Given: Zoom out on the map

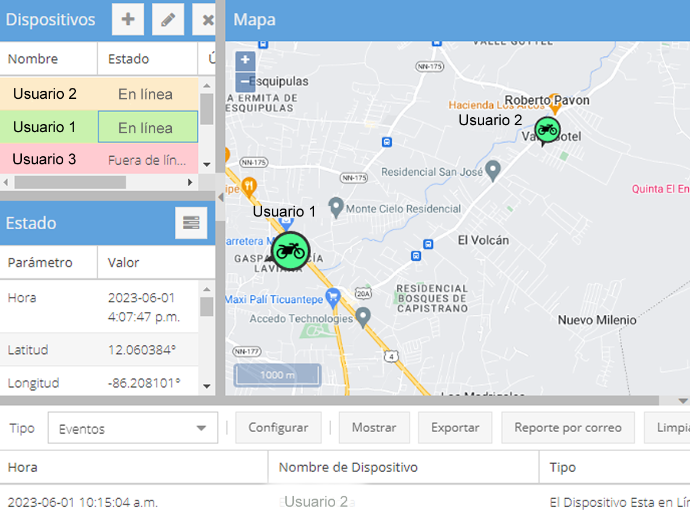Looking at the screenshot, I should pos(245,80).
